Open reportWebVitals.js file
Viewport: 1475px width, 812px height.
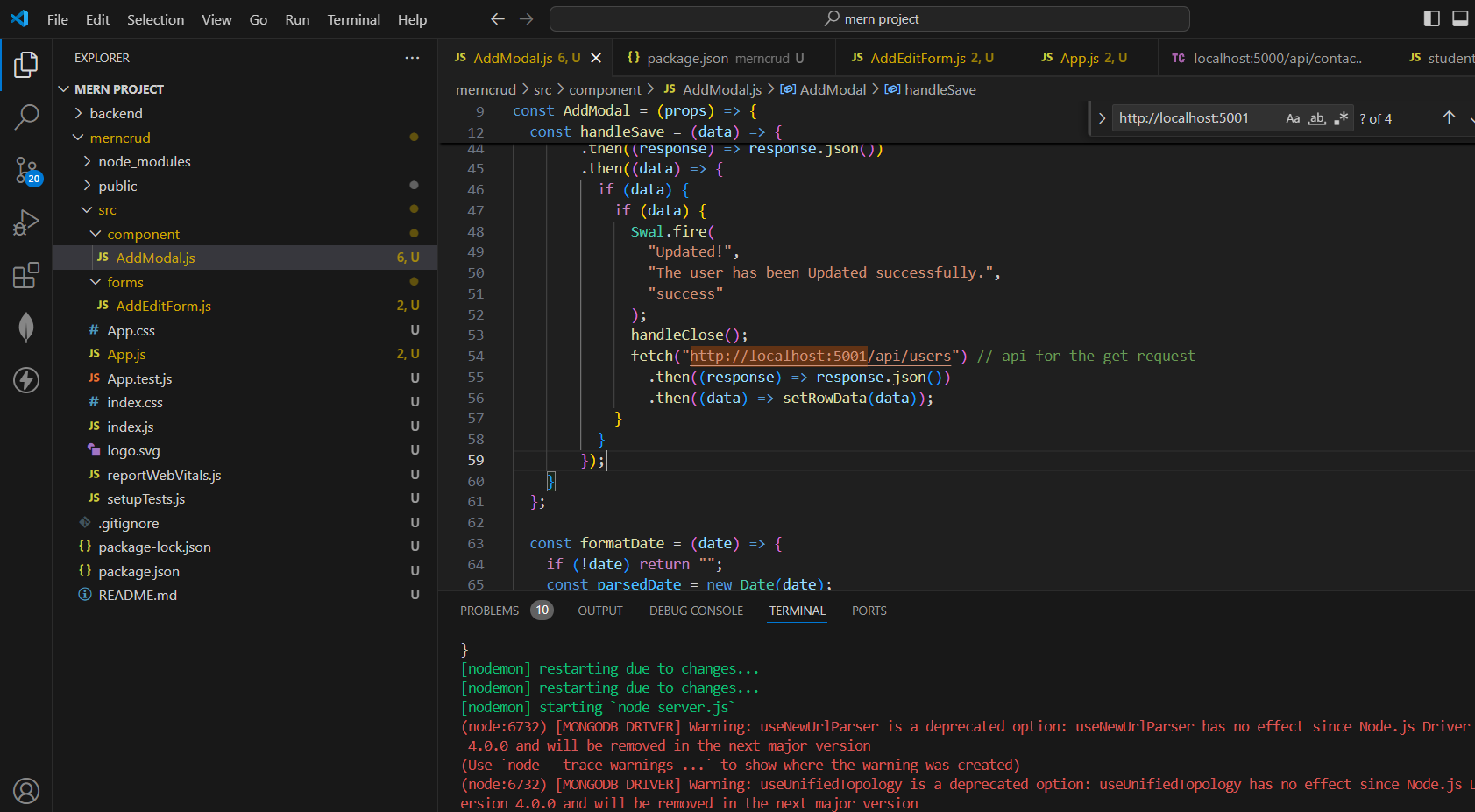point(164,475)
